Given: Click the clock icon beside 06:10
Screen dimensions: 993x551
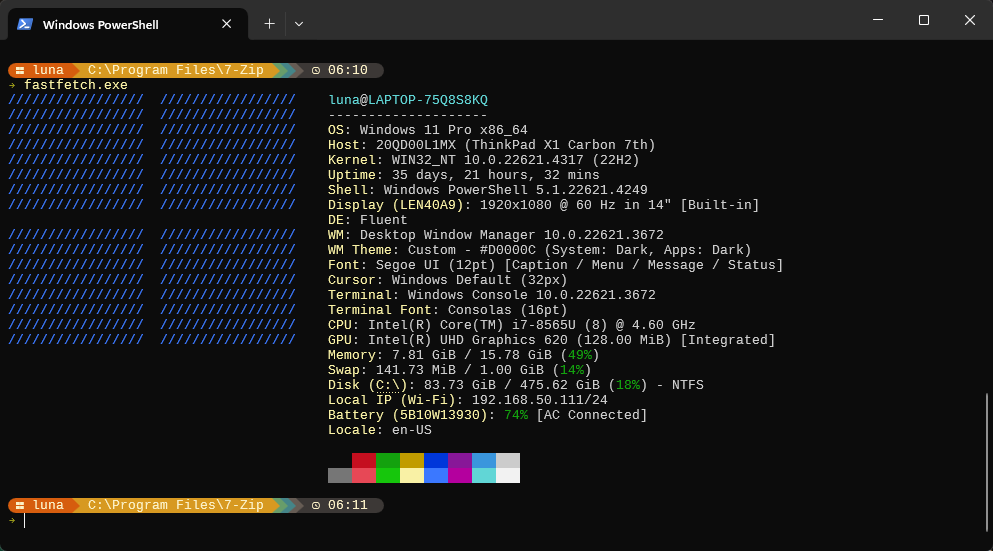Looking at the screenshot, I should 315,70.
